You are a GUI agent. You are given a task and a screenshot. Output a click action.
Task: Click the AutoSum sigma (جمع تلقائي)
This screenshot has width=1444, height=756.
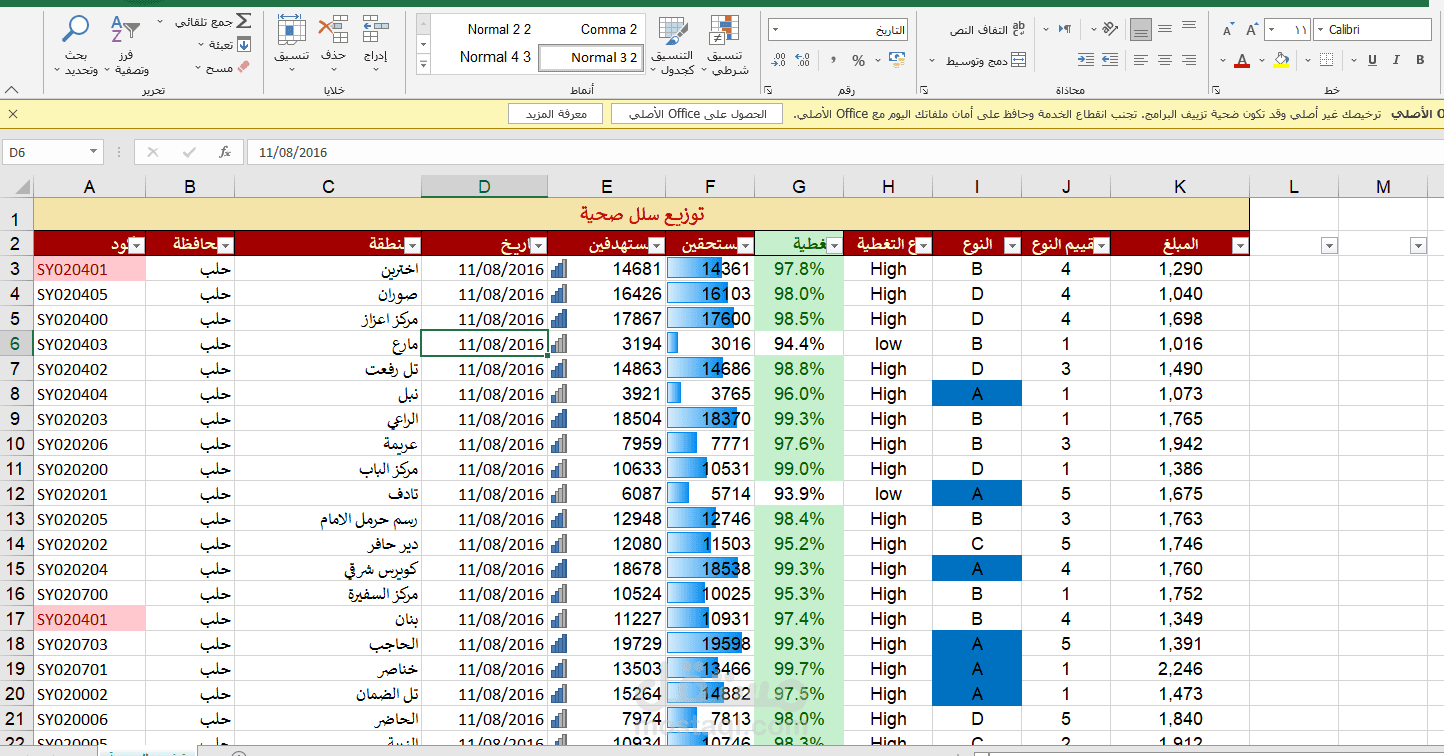coord(243,21)
